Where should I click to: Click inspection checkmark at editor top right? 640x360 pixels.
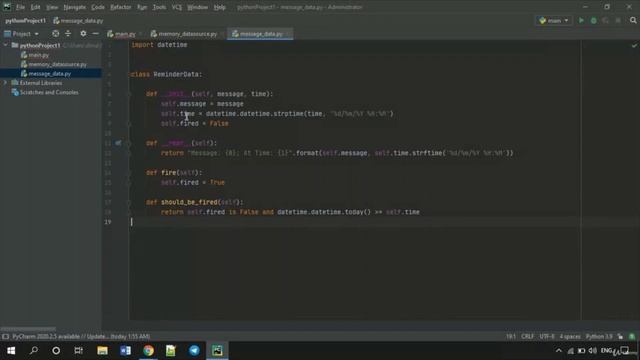pyautogui.click(x=634, y=46)
